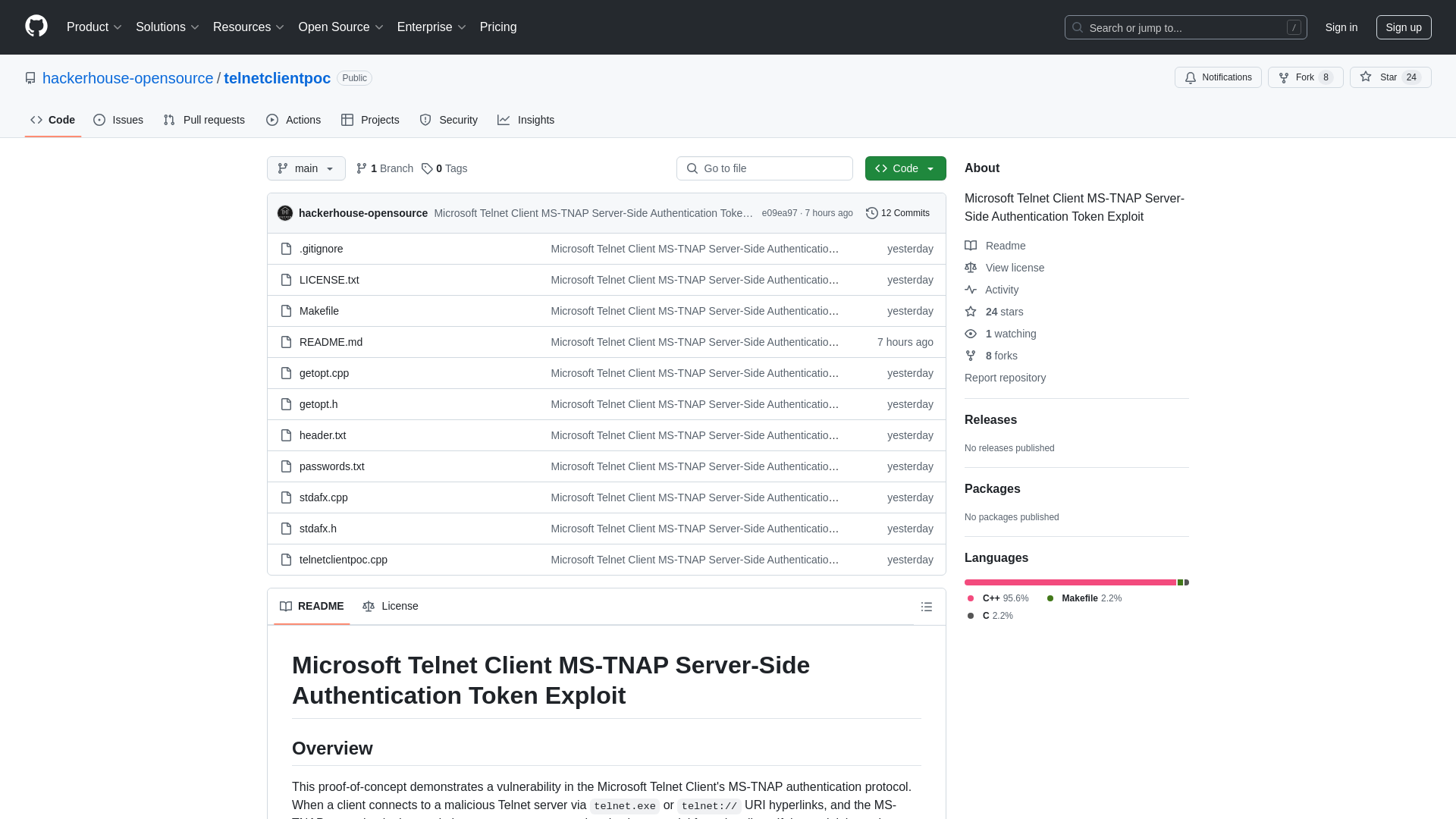Image resolution: width=1456 pixels, height=819 pixels.
Task: Switch to the License tab
Action: pyautogui.click(x=391, y=606)
